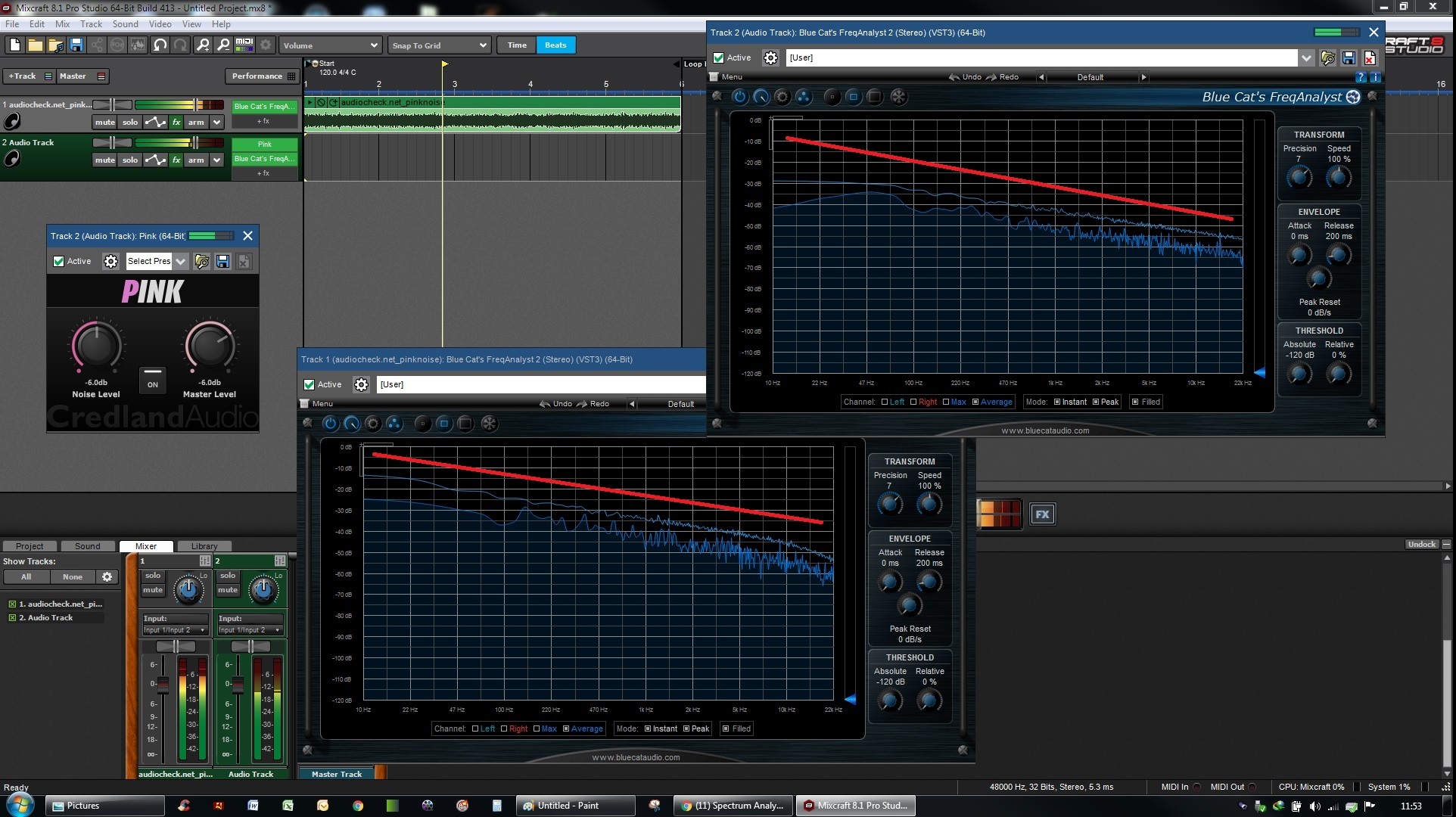Viewport: 1456px width, 817px height.
Task: Open Show Tracks settings gear in mixer
Action: tap(107, 576)
